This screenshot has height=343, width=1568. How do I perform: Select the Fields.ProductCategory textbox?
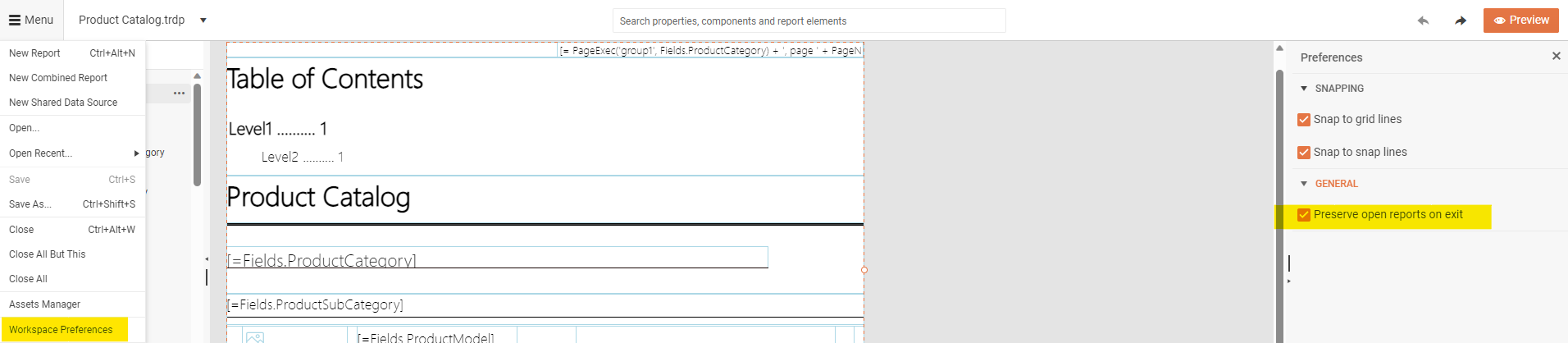[x=498, y=258]
